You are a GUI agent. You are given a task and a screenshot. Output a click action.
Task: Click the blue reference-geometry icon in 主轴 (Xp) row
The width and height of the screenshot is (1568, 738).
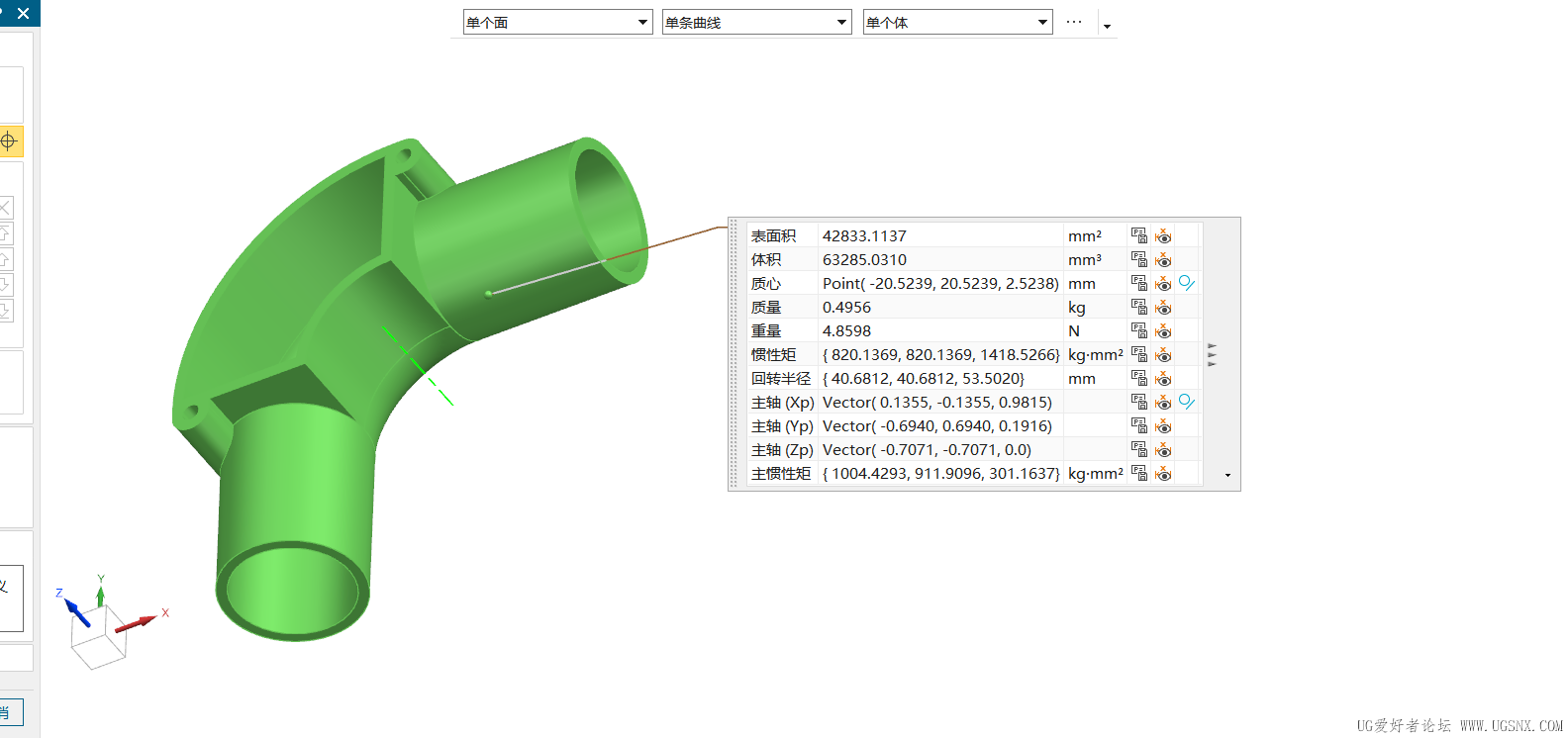[x=1187, y=402]
